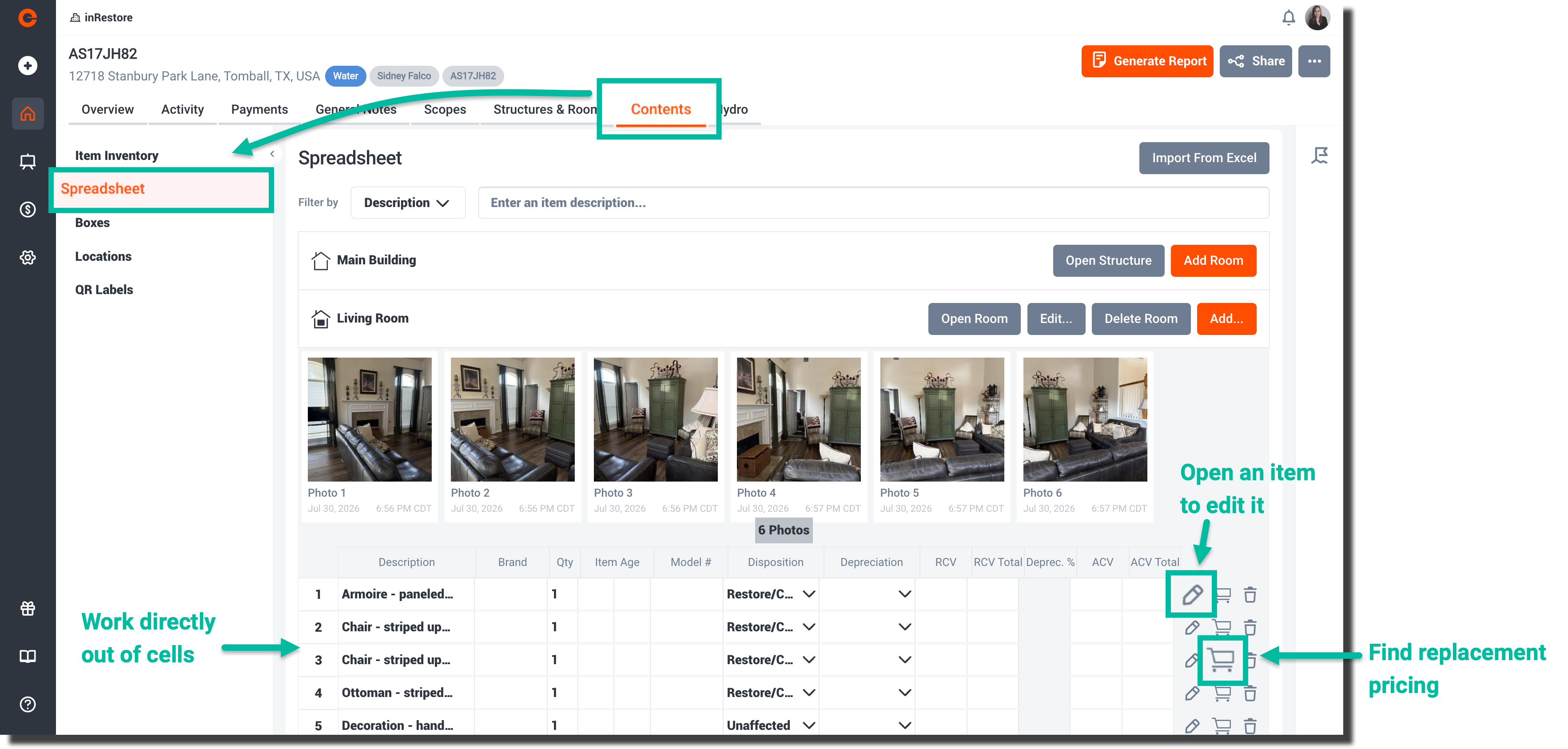Open cart pricing for Ottoman row
1568x749 pixels.
1222,693
